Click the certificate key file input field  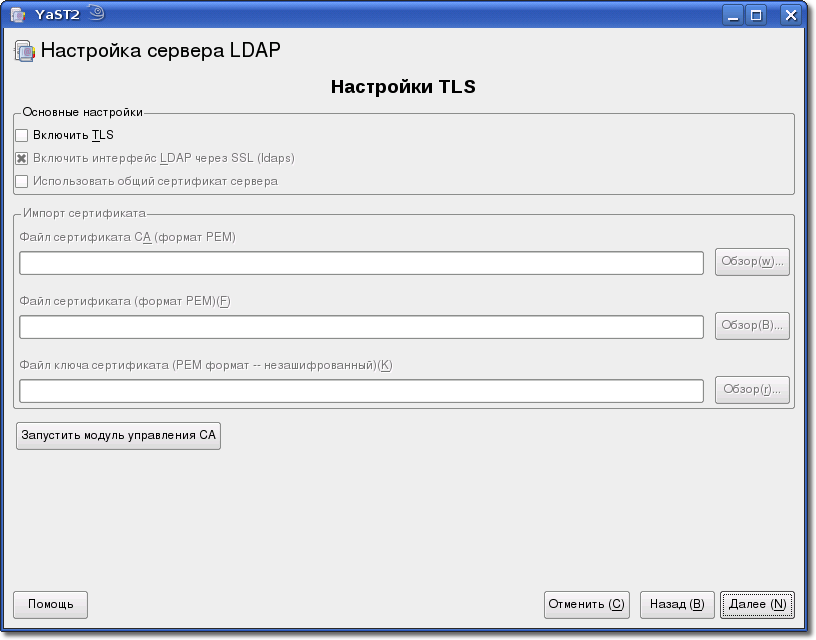[x=361, y=391]
